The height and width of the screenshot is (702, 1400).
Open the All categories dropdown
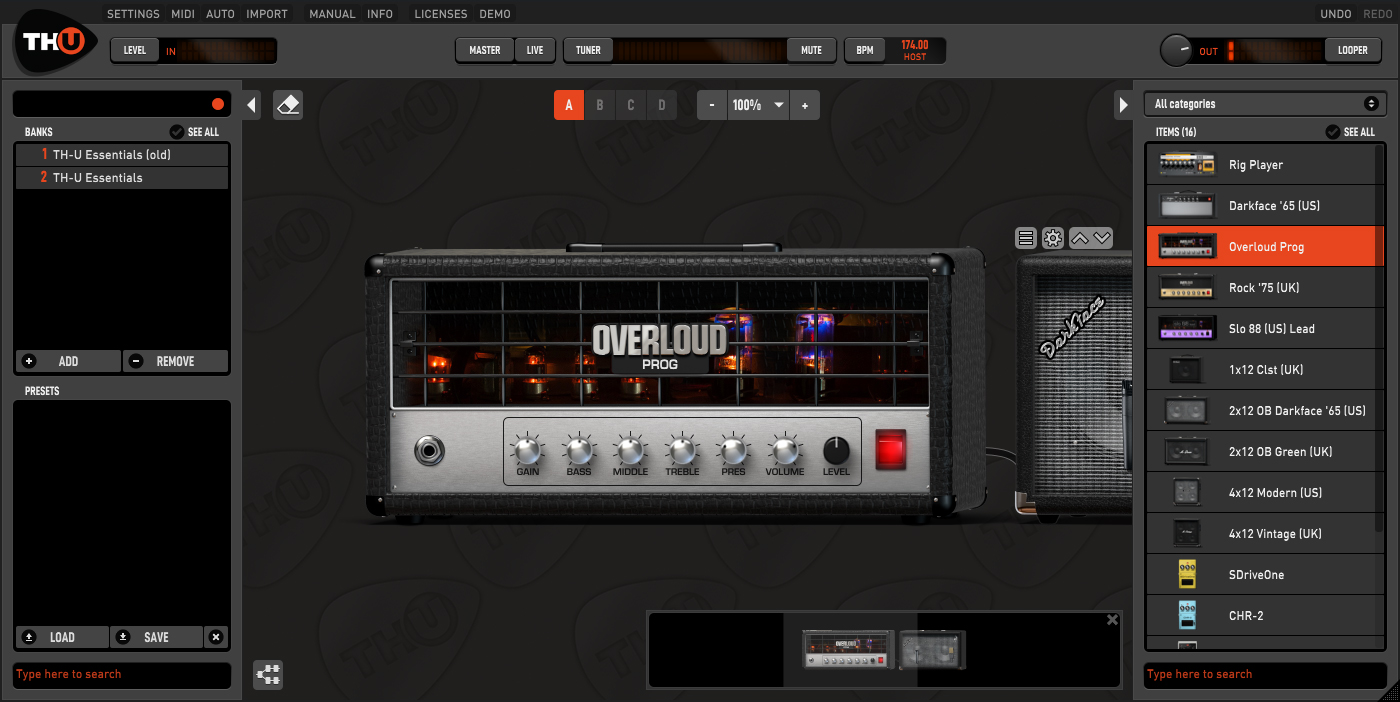[1265, 104]
